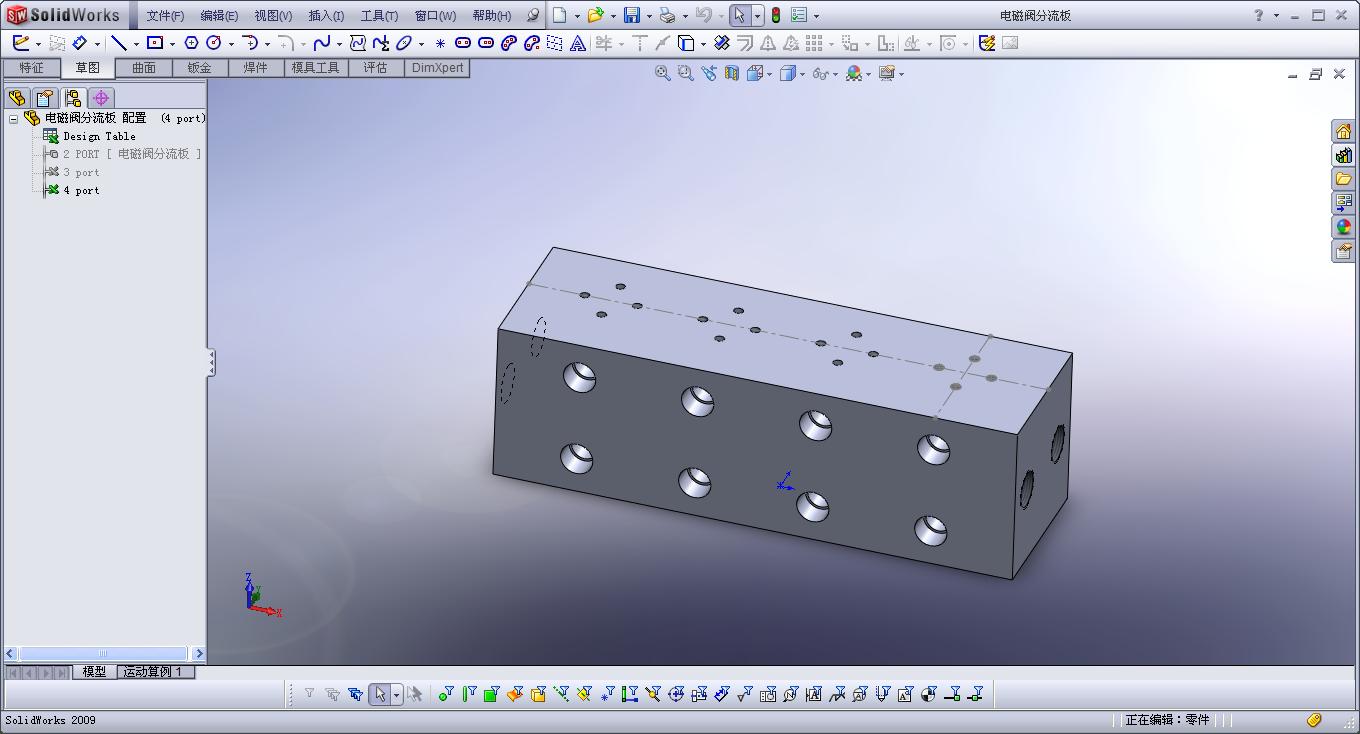1360x734 pixels.
Task: Click the Print icon
Action: [x=668, y=15]
